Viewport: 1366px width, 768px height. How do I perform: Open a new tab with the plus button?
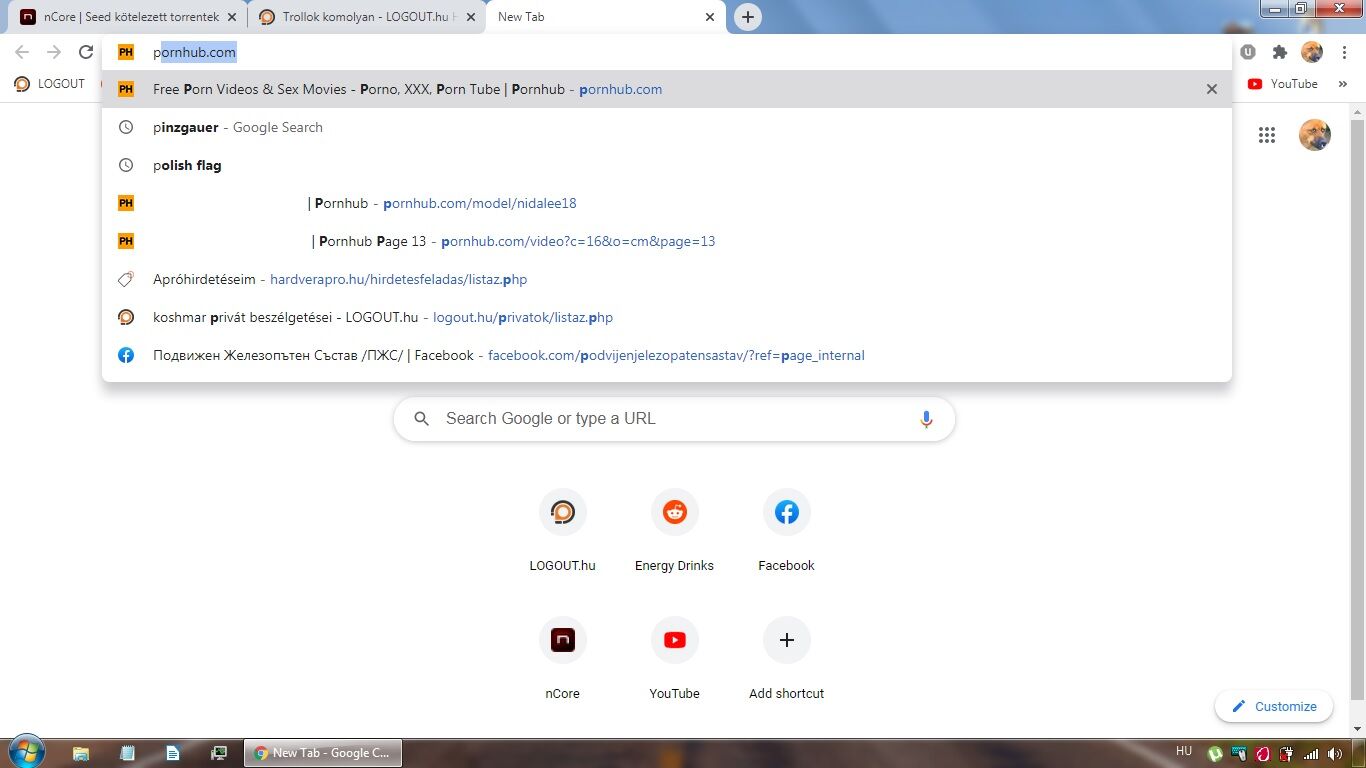747,17
